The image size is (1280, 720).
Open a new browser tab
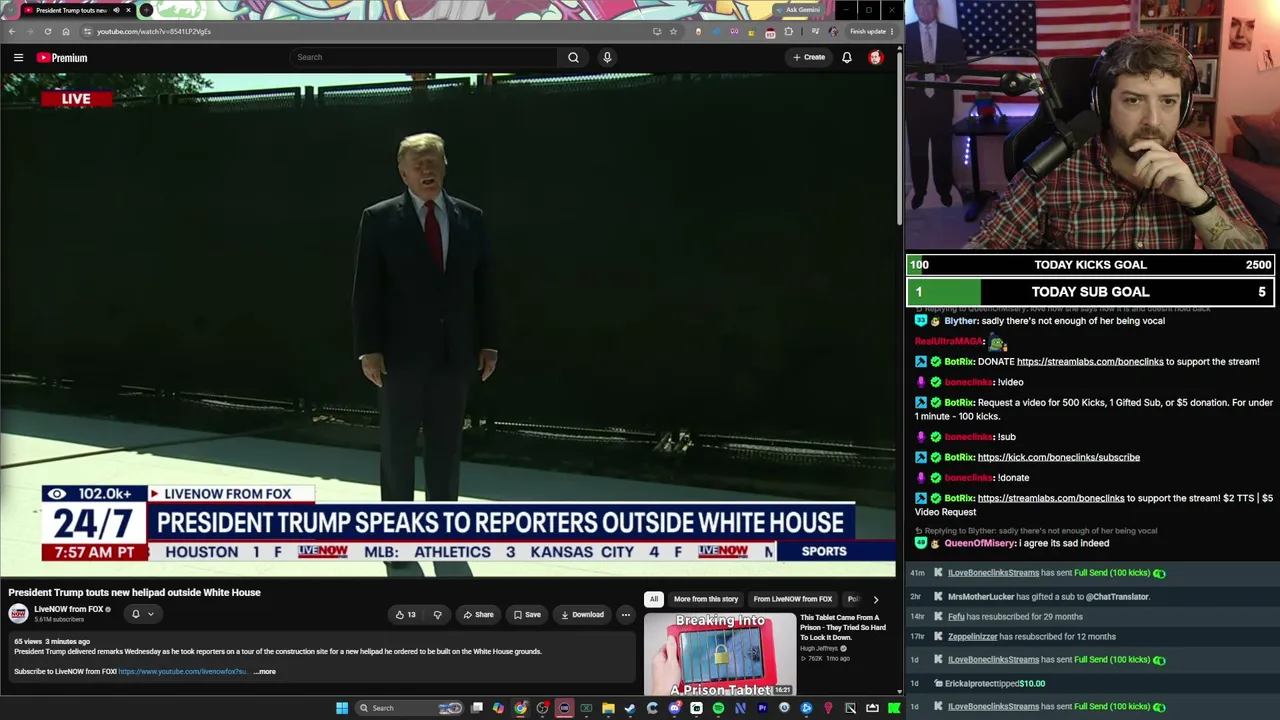pyautogui.click(x=146, y=10)
